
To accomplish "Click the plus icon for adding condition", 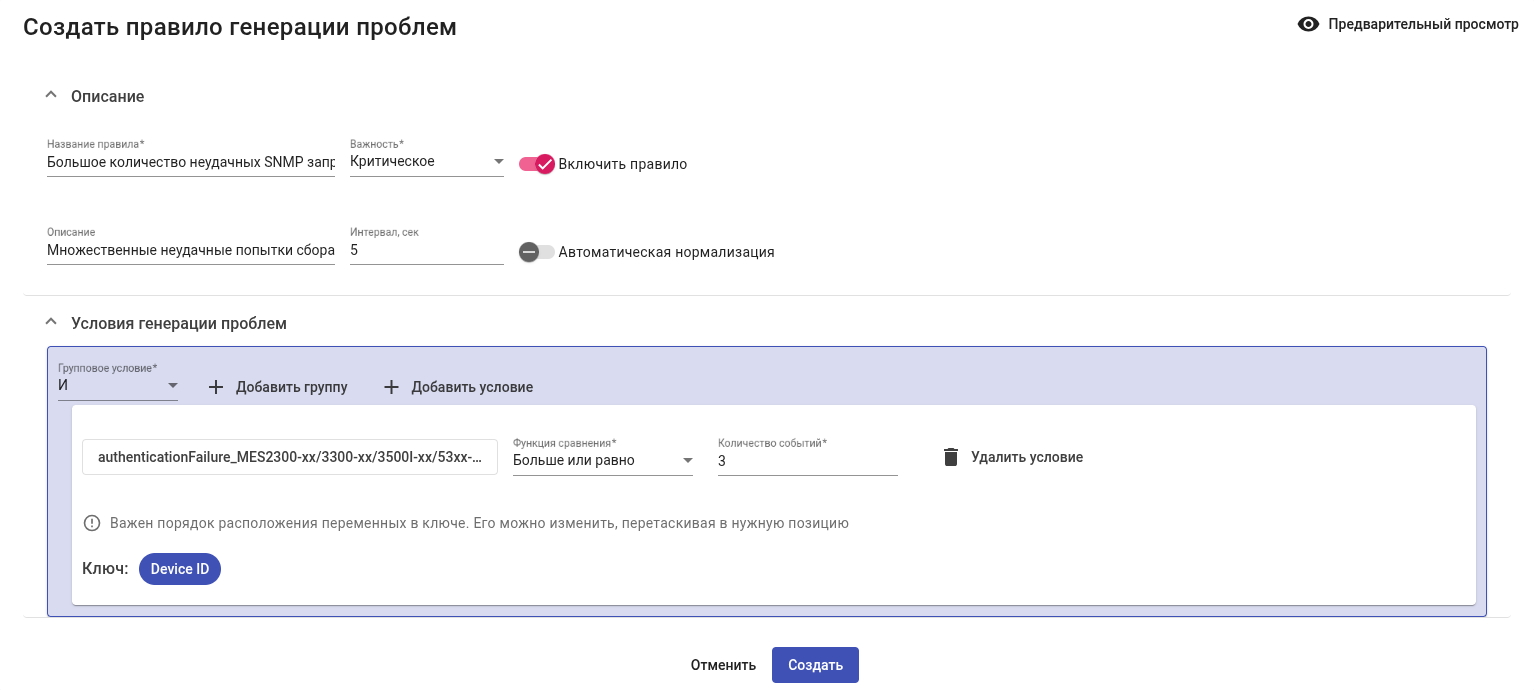I will (x=391, y=387).
